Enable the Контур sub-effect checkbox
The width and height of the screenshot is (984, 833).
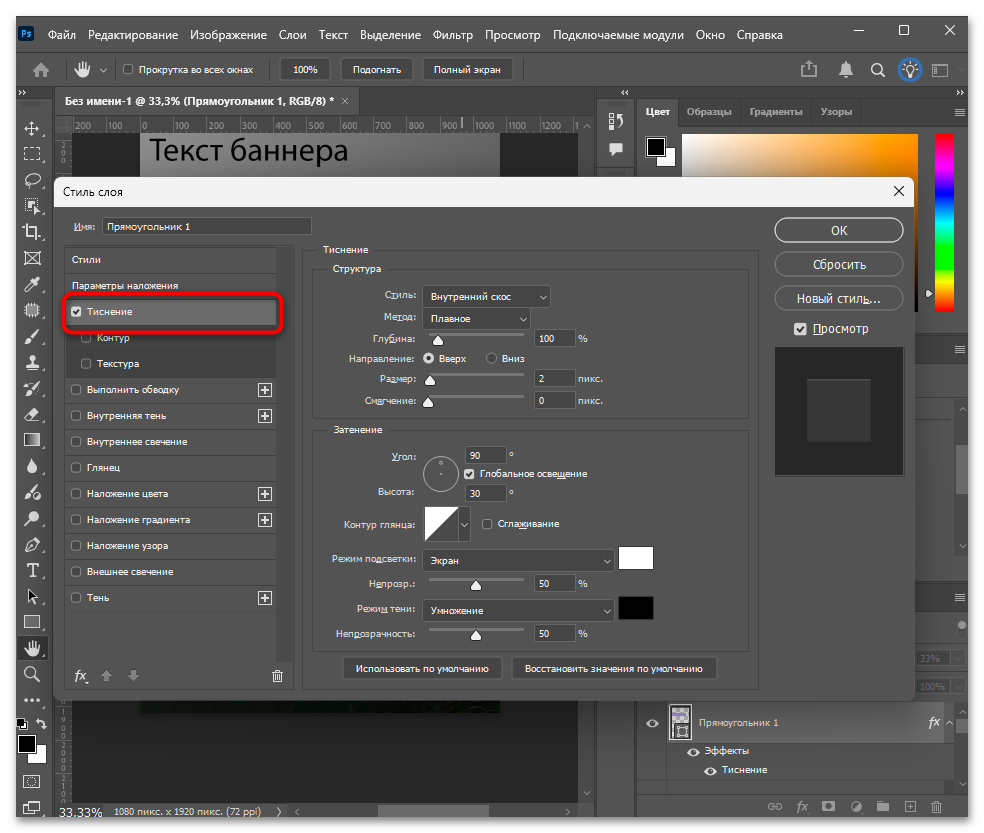(x=87, y=338)
